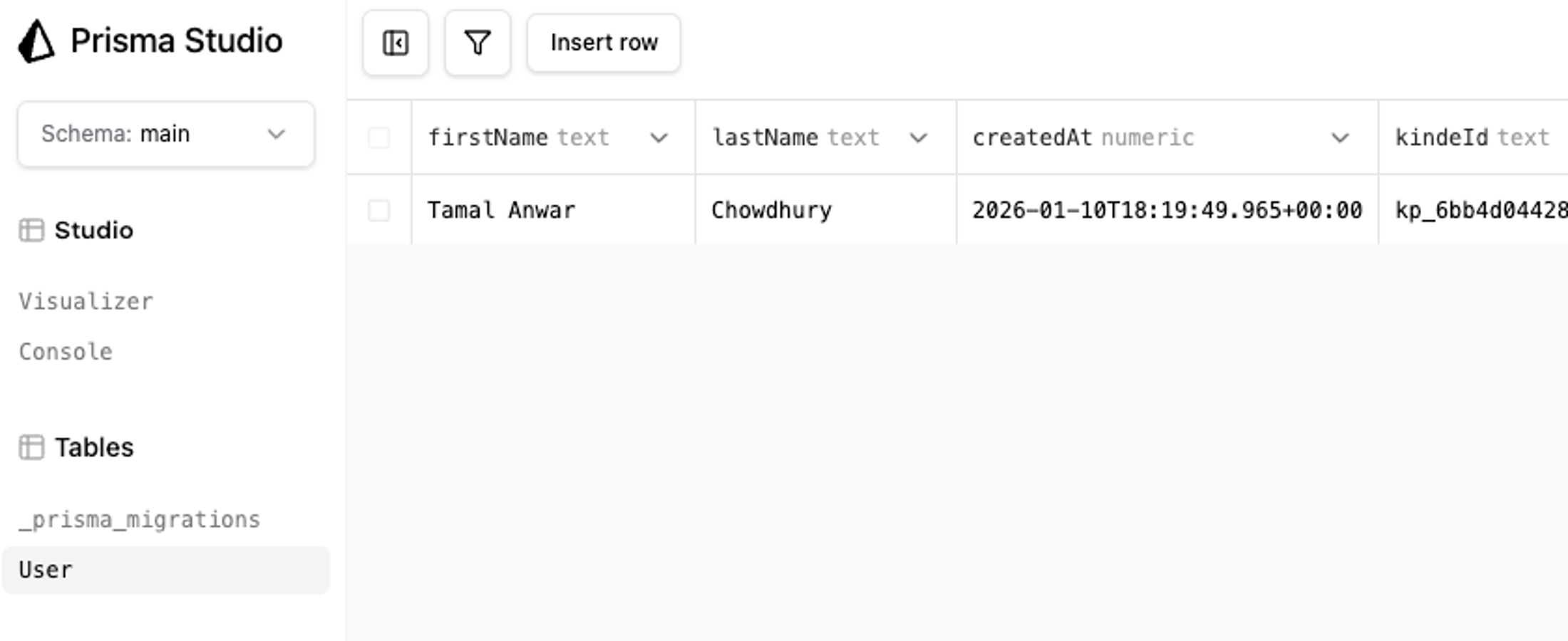Click the Prisma logo icon

click(36, 41)
